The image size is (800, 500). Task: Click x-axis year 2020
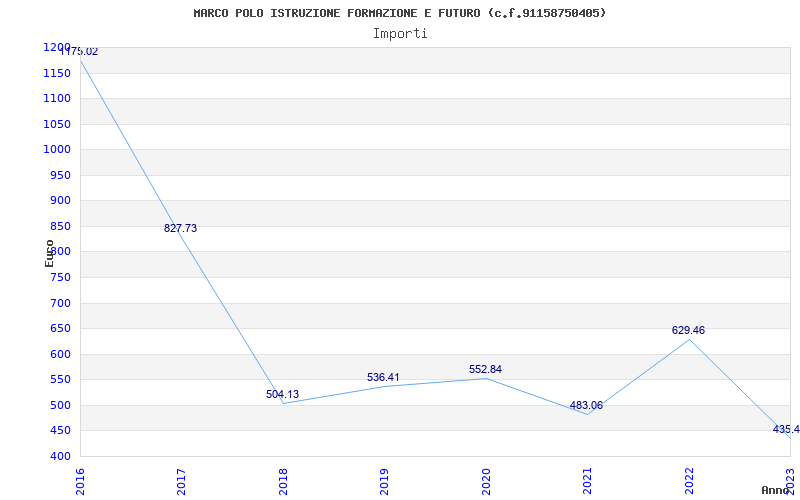486,482
